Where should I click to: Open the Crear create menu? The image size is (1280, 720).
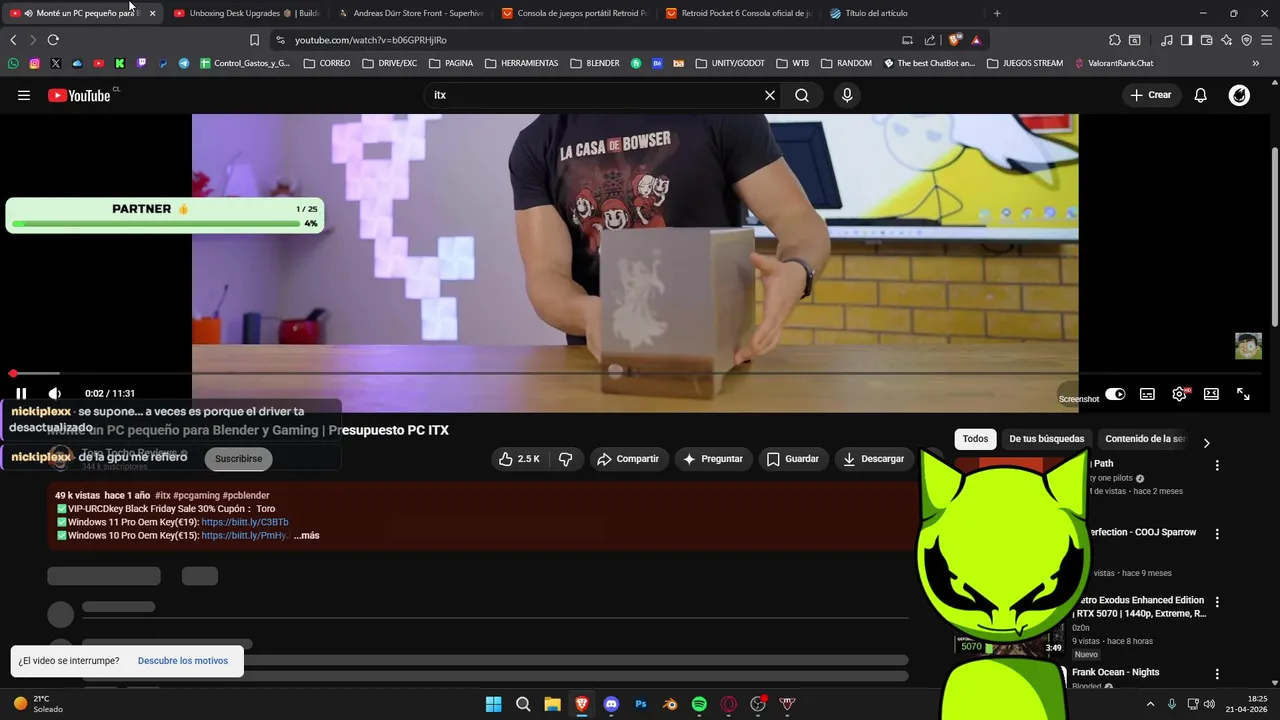[x=1151, y=95]
